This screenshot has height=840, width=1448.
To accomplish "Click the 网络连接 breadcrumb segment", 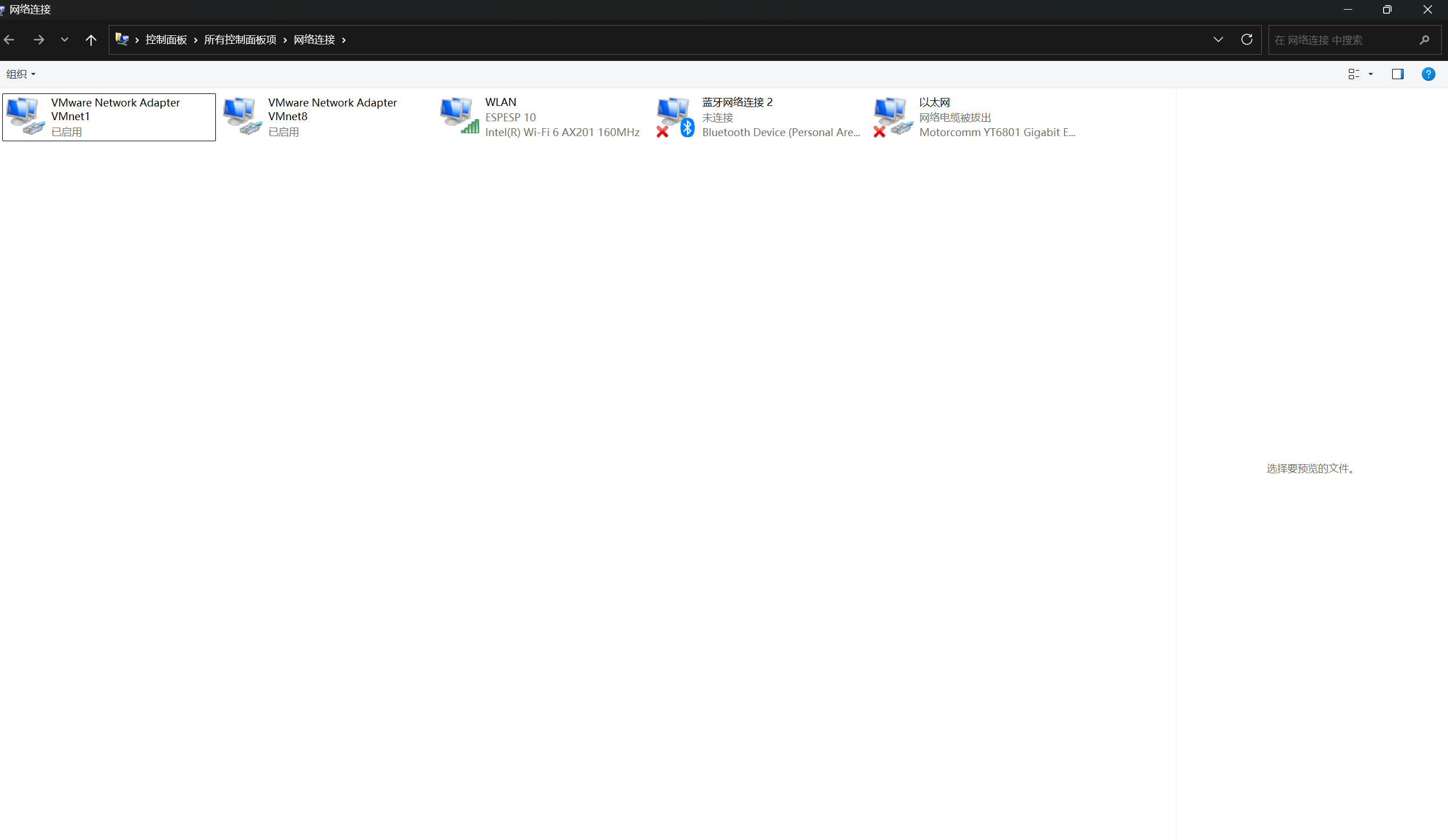I will click(x=314, y=40).
